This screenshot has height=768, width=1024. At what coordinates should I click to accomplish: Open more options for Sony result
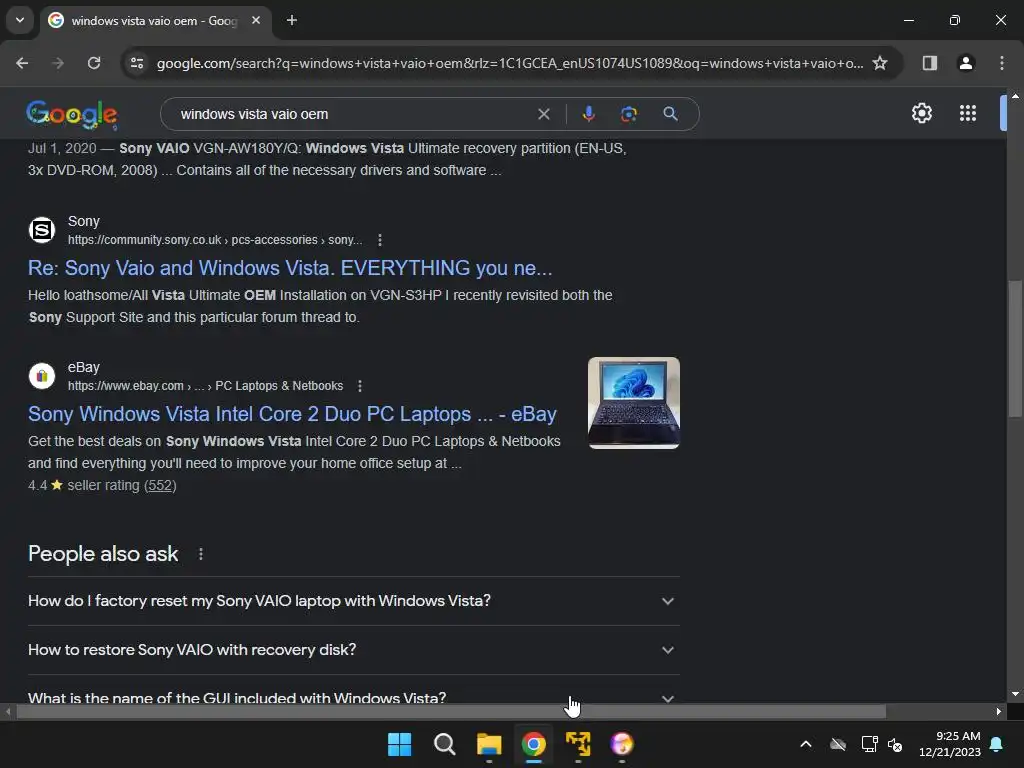pos(379,240)
